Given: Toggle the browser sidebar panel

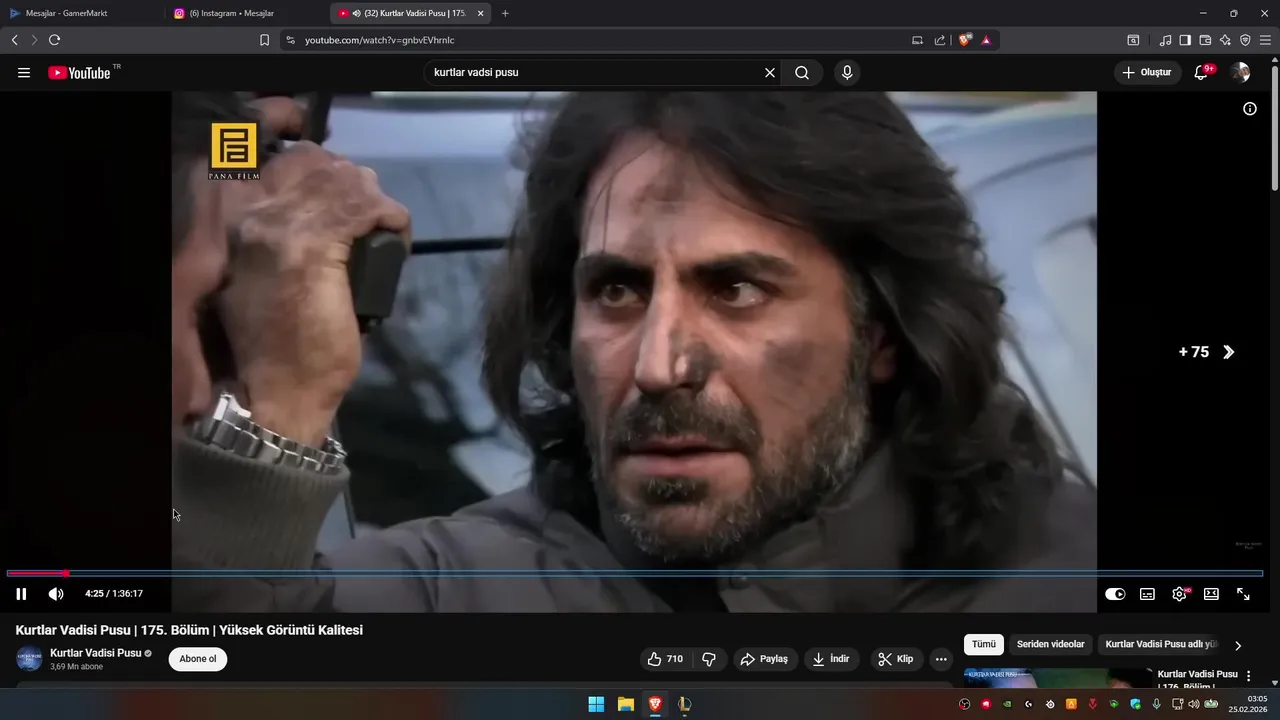Looking at the screenshot, I should [x=1185, y=40].
